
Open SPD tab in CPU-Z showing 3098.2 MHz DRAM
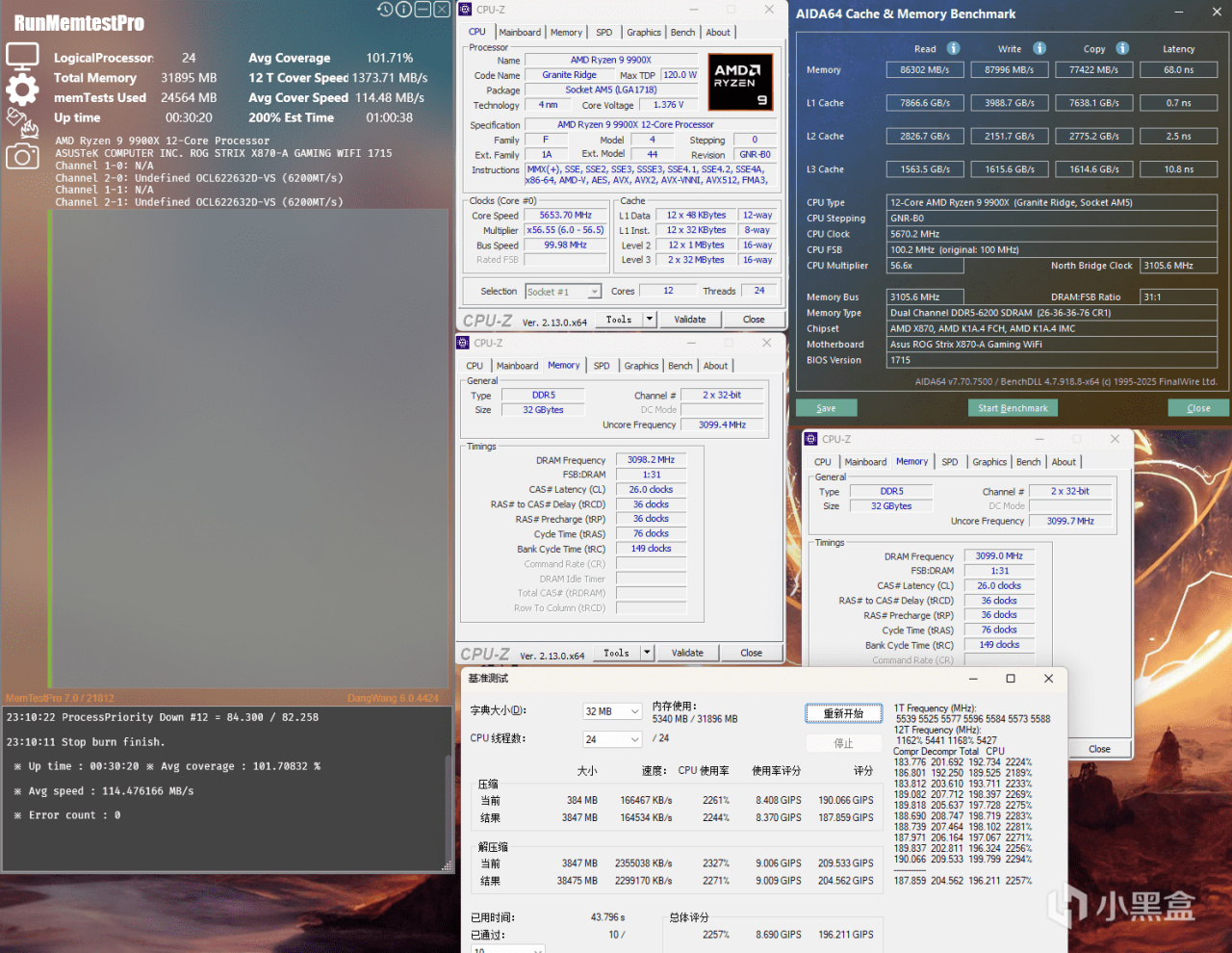coord(602,366)
